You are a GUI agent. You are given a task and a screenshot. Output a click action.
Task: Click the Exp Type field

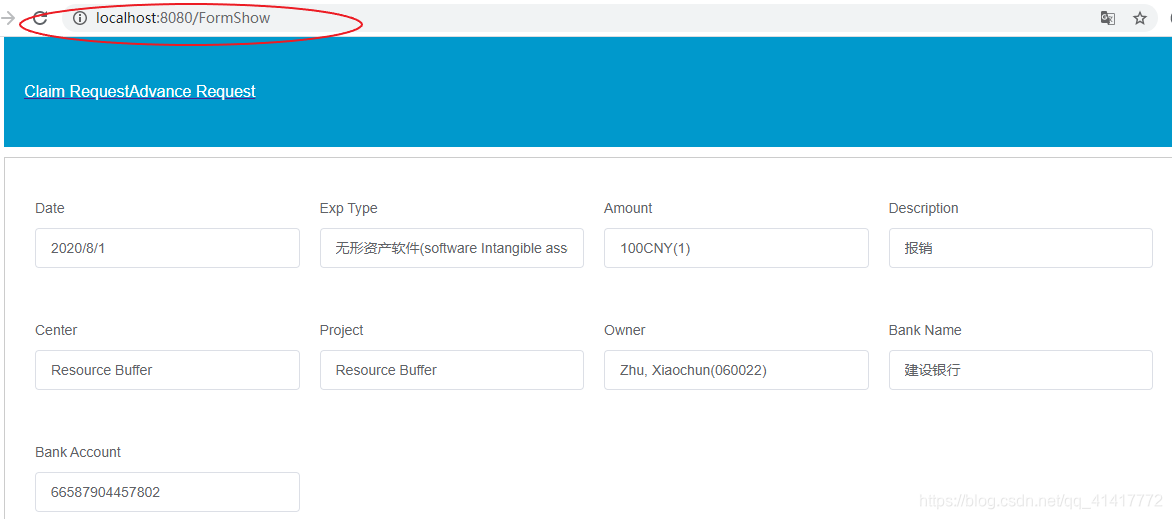(x=451, y=248)
